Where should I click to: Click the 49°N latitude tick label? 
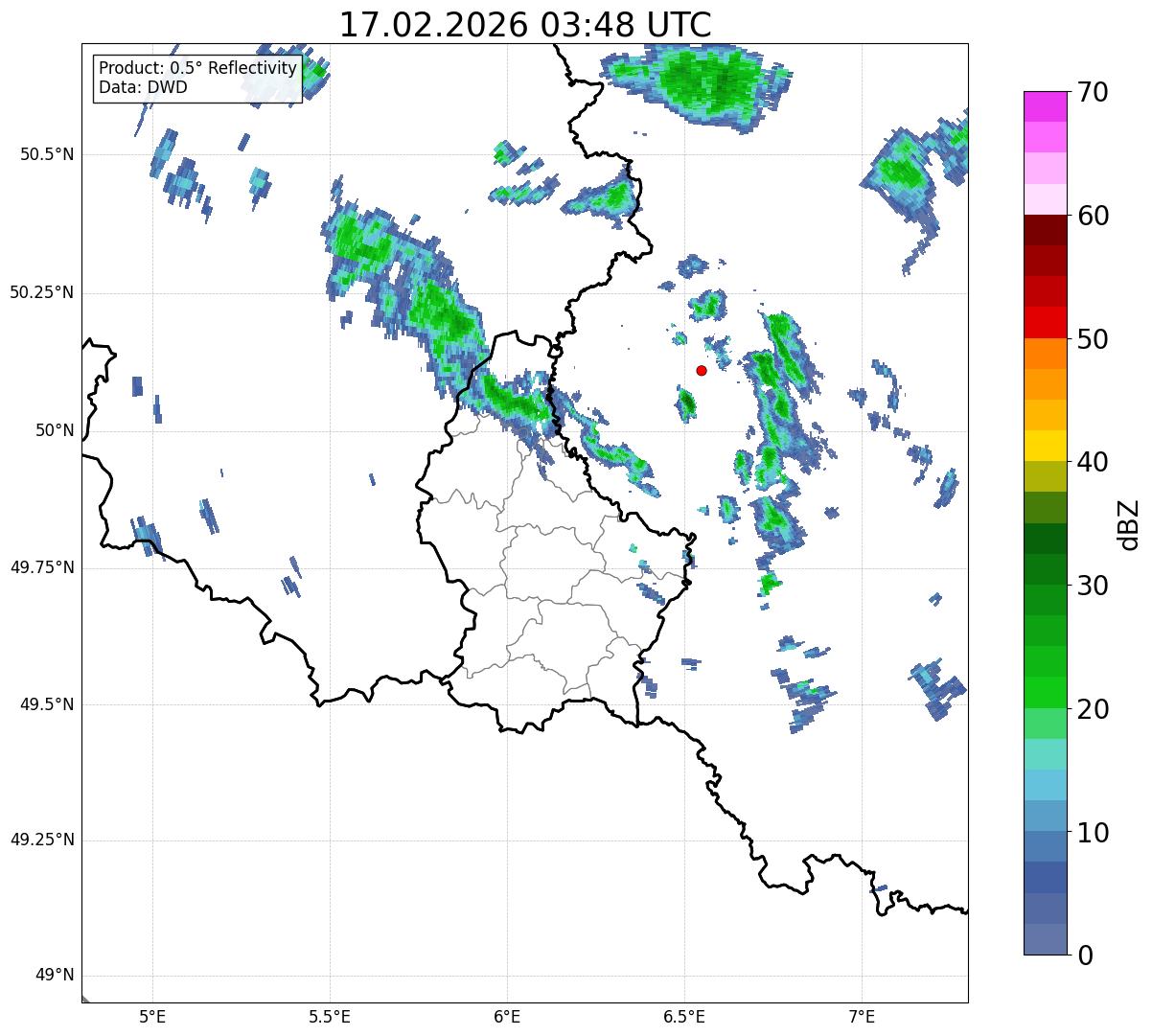pos(55,976)
